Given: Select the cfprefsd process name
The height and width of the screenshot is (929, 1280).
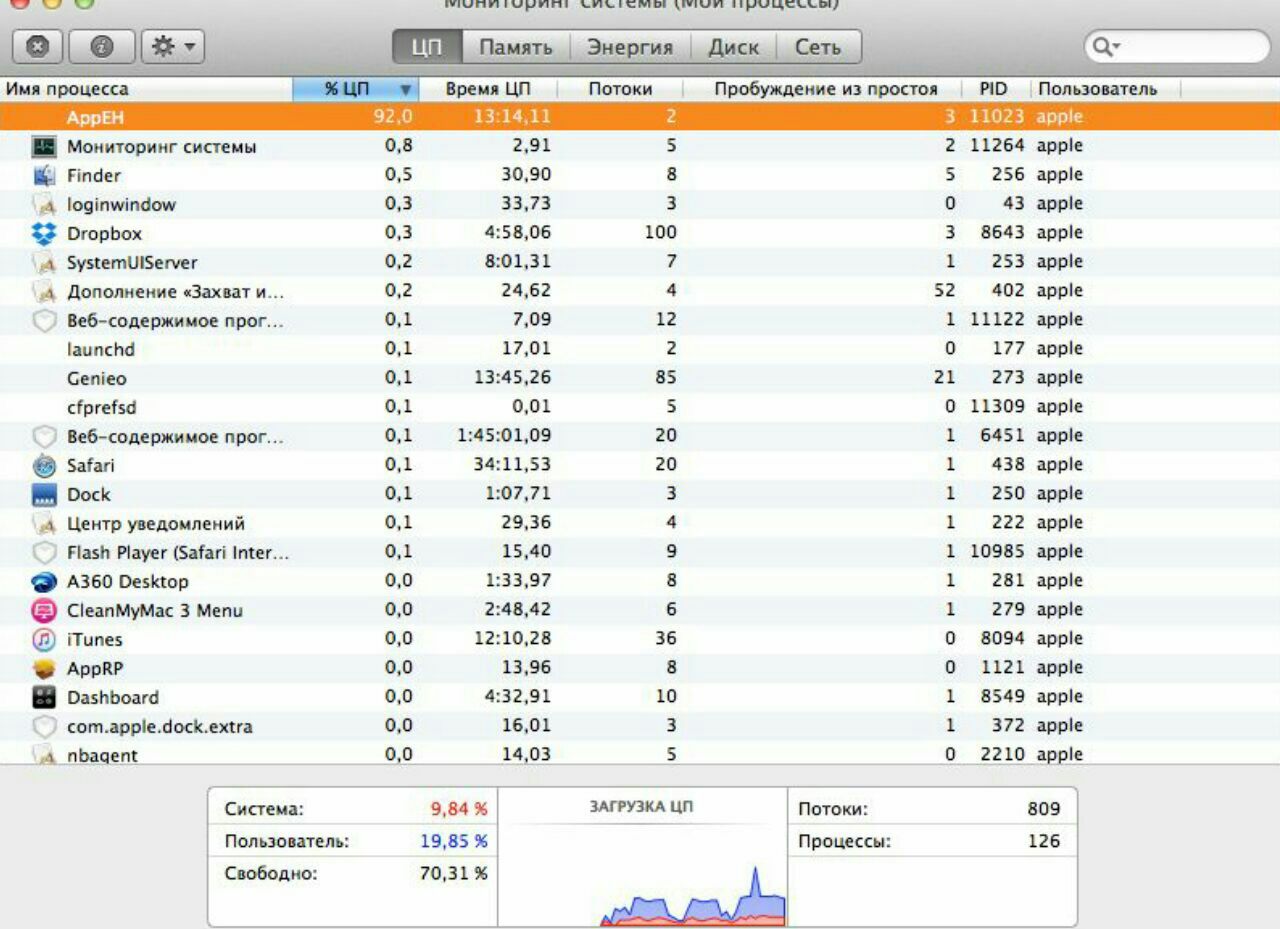Looking at the screenshot, I should (101, 408).
